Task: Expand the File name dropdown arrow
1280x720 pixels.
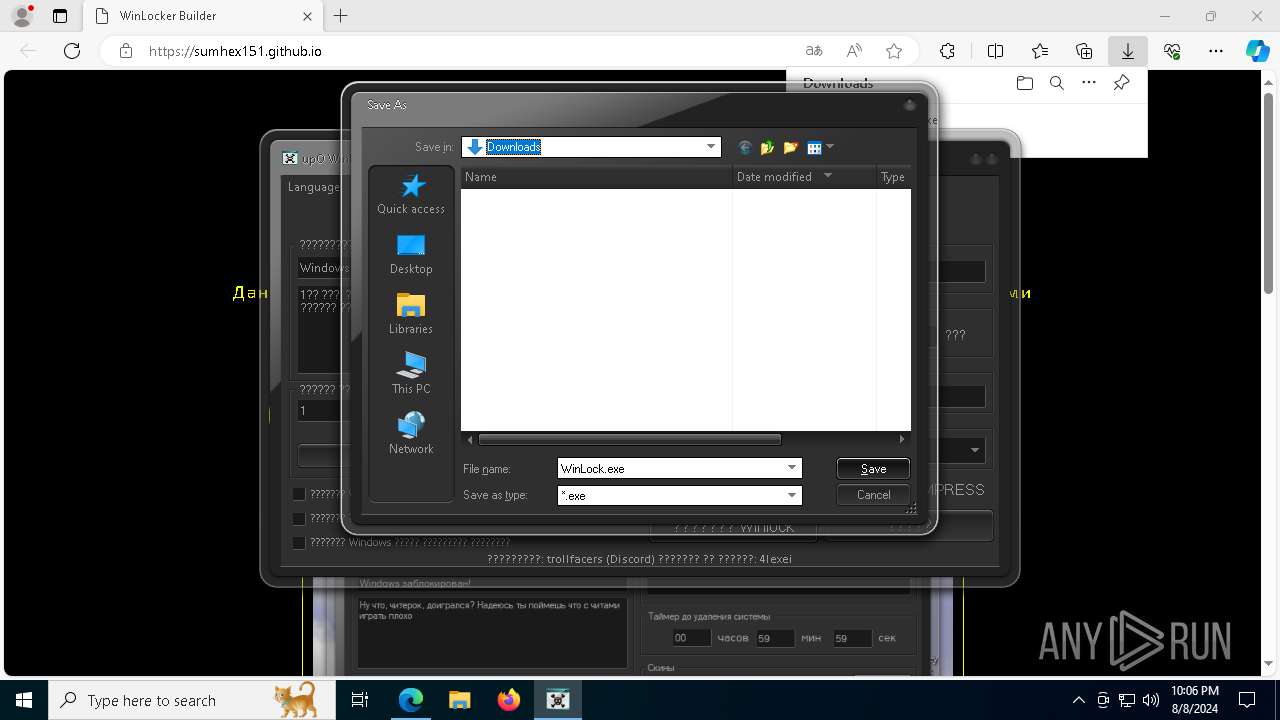Action: pos(792,468)
